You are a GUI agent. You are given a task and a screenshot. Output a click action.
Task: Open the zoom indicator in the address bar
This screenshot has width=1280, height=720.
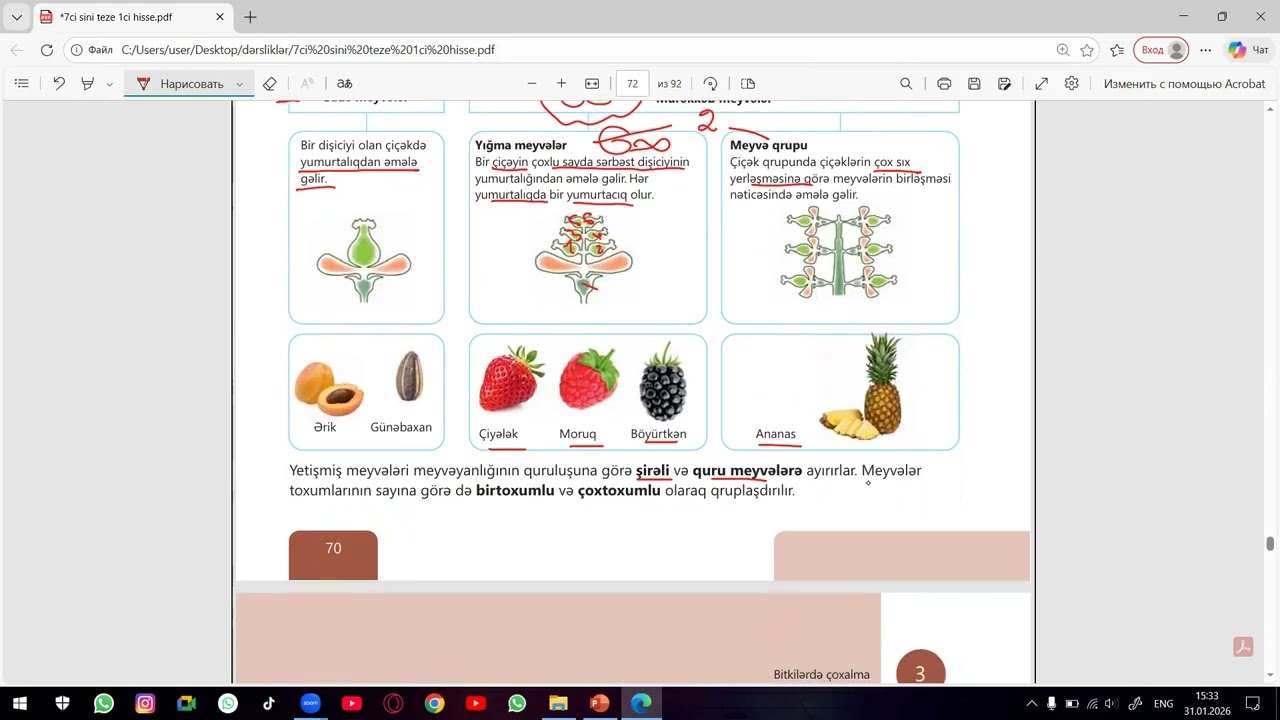(x=1063, y=50)
